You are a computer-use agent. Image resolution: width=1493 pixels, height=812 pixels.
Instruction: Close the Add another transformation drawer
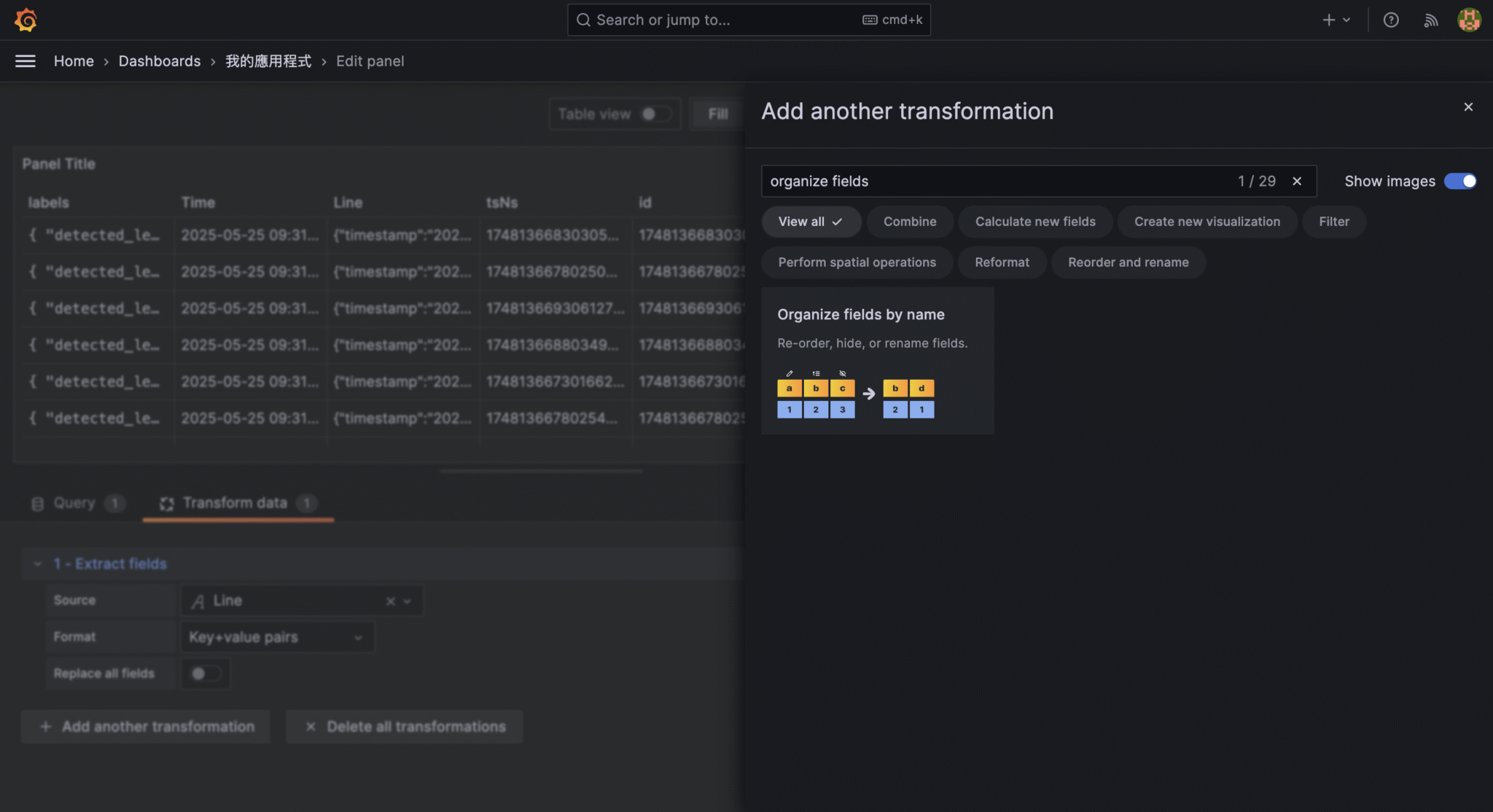(1468, 106)
